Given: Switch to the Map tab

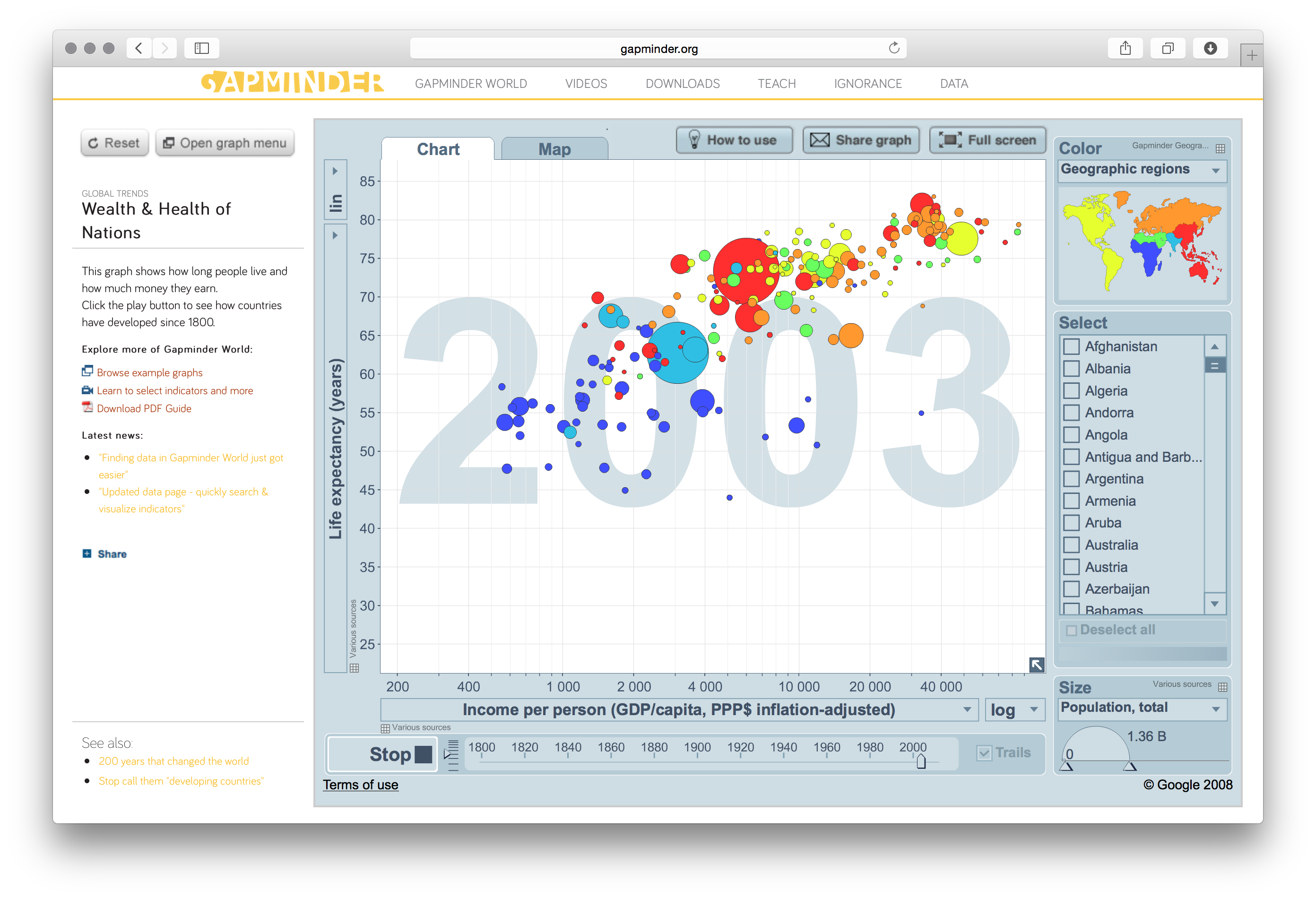Looking at the screenshot, I should 554,149.
